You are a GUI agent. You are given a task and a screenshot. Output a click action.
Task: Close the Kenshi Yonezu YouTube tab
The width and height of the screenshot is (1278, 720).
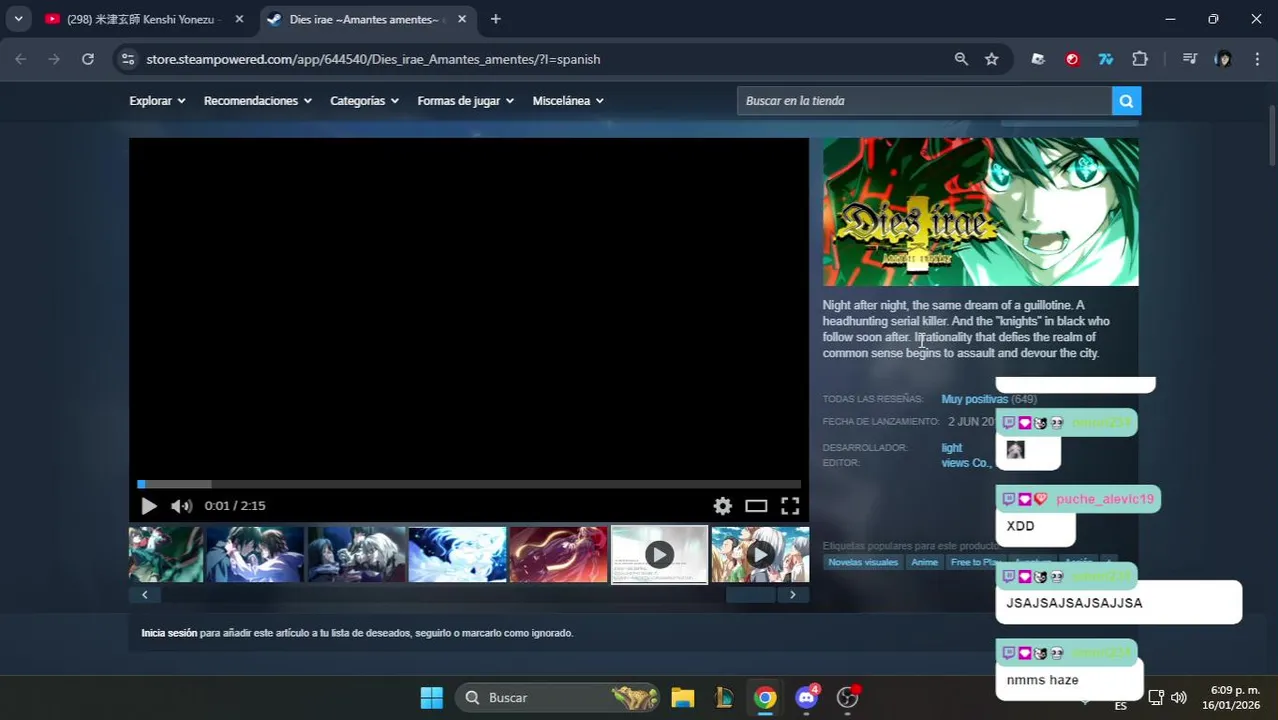tap(239, 19)
